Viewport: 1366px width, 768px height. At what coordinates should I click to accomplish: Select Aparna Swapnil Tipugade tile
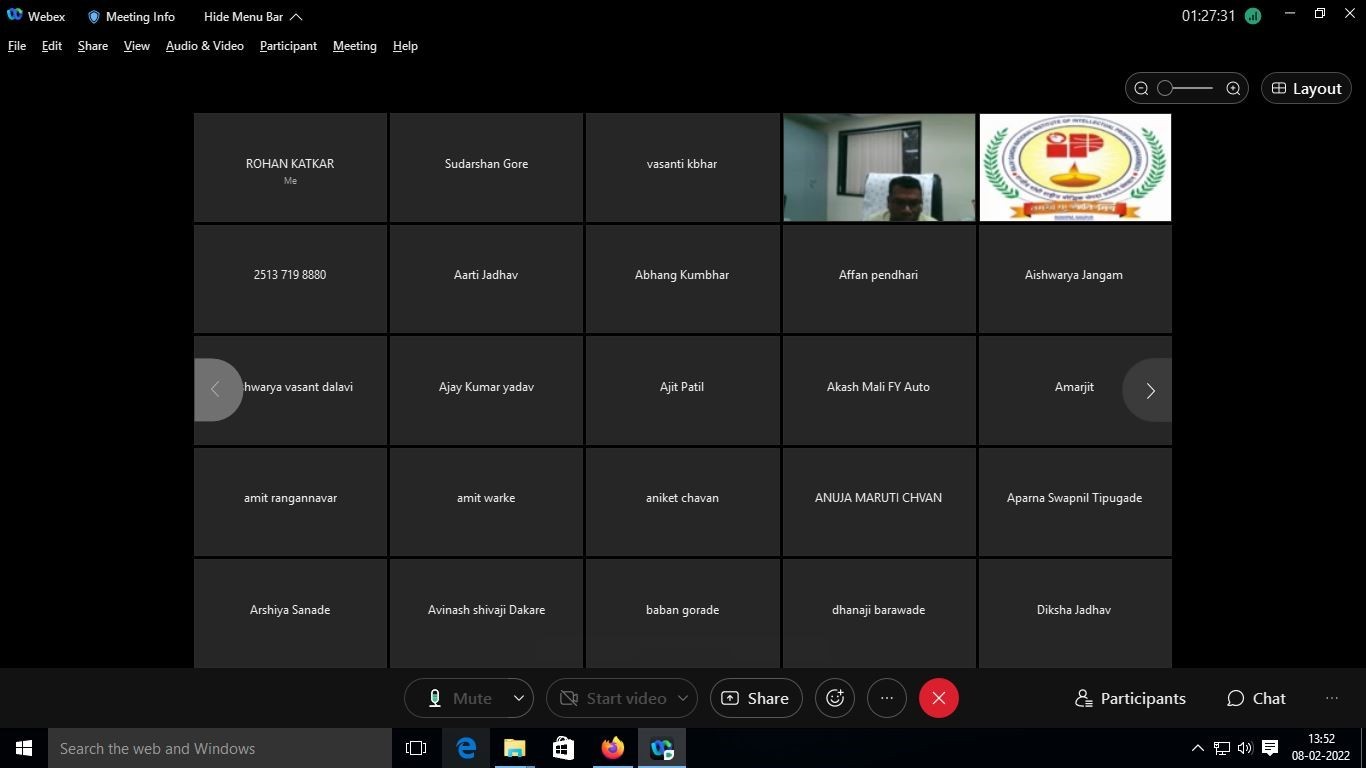coord(1075,501)
